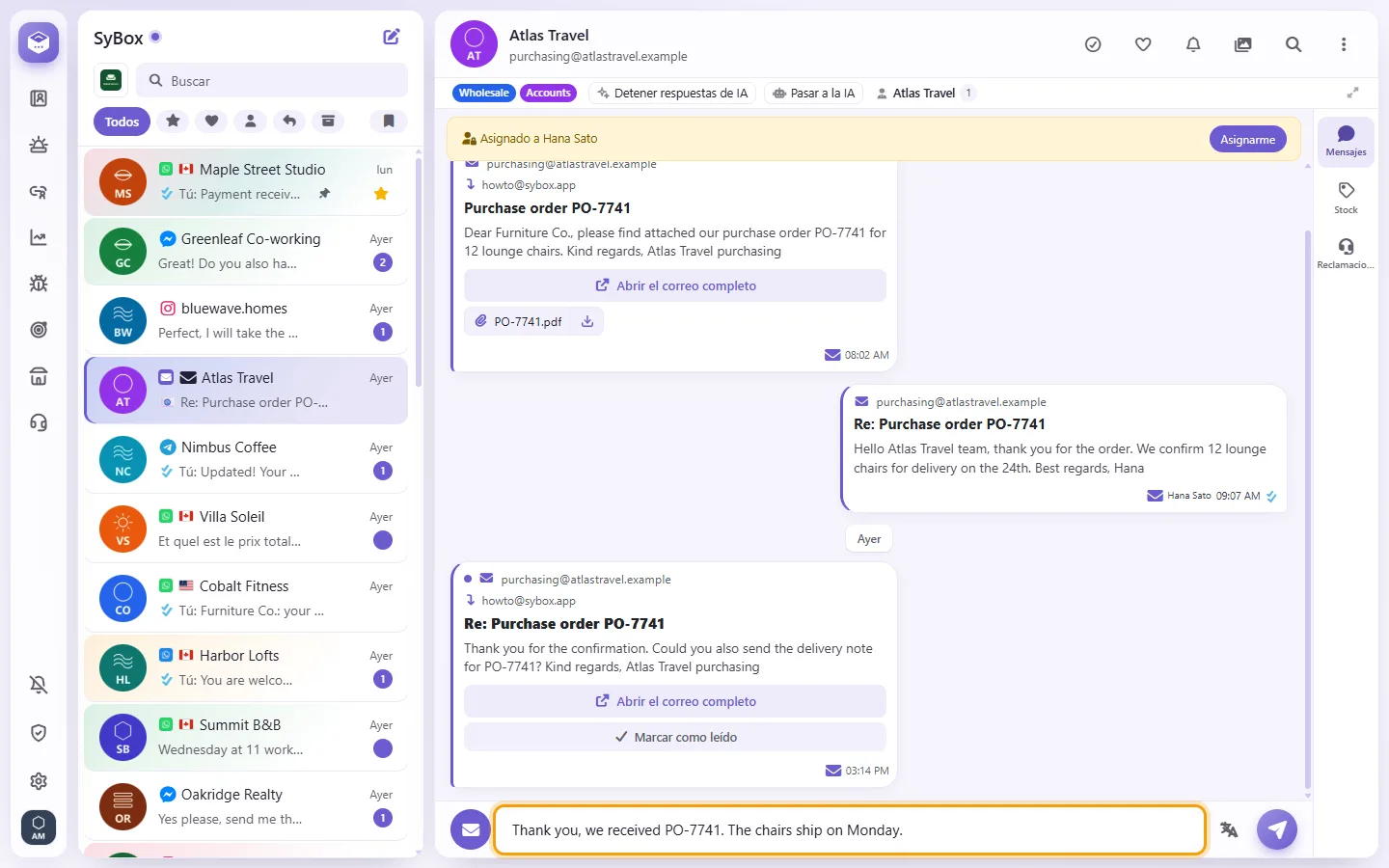
Task: Open the email channel selector beside the composer
Action: [471, 829]
